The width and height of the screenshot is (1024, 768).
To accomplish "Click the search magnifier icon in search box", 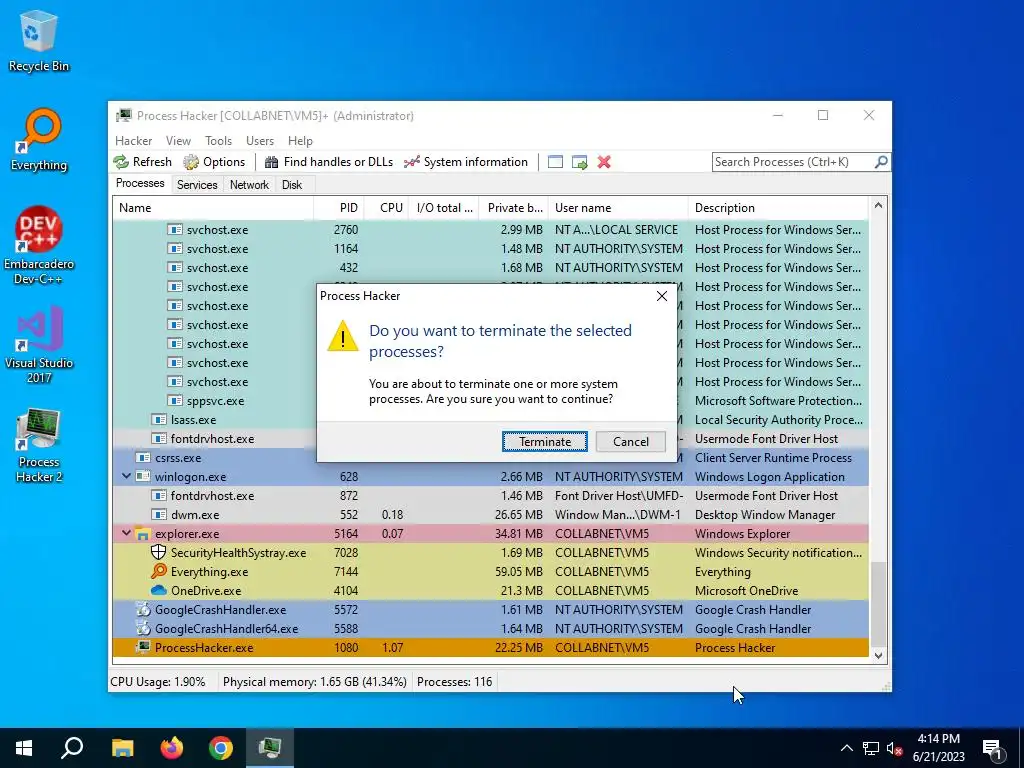I will click(x=881, y=161).
